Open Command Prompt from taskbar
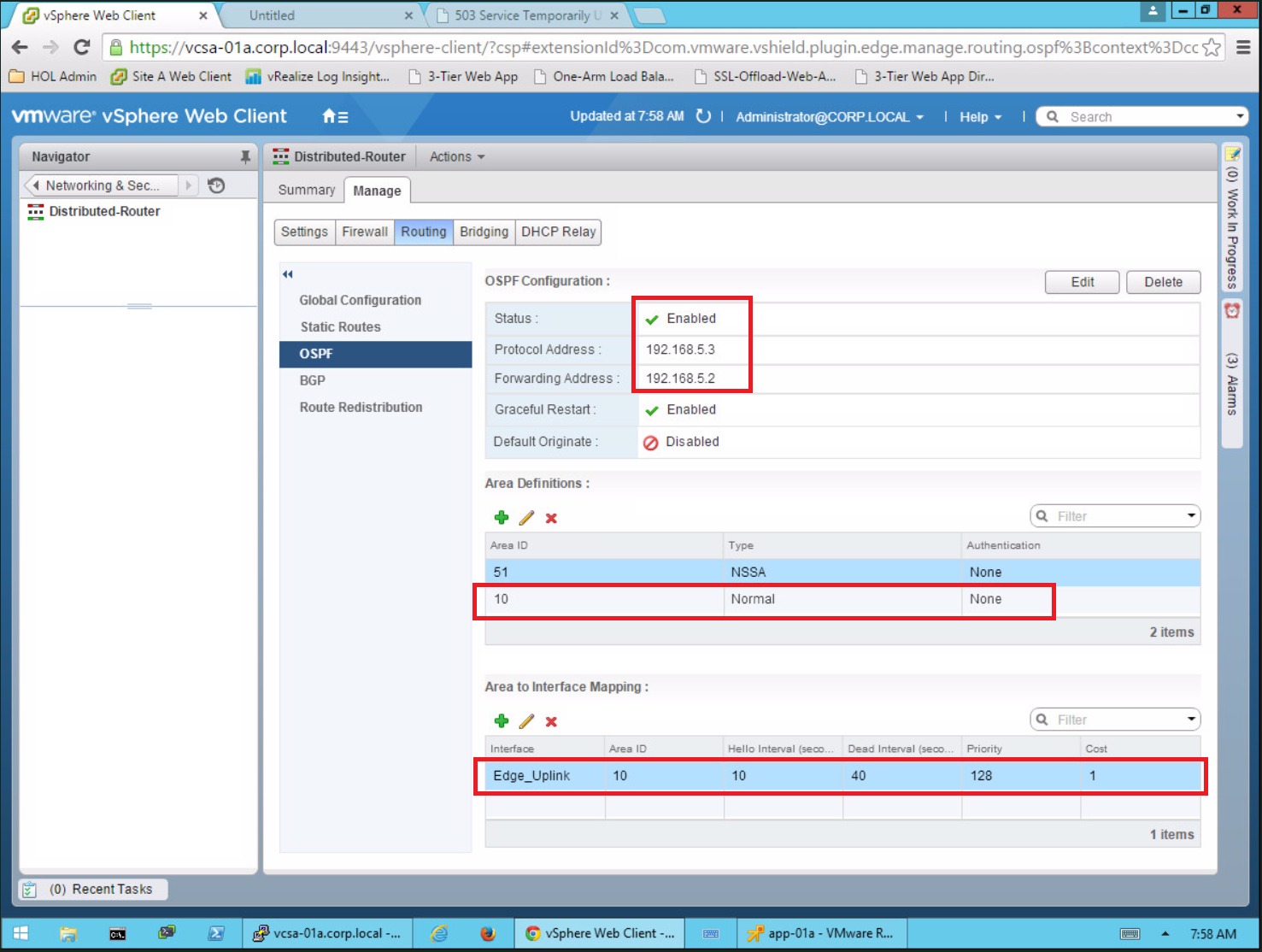 118,933
